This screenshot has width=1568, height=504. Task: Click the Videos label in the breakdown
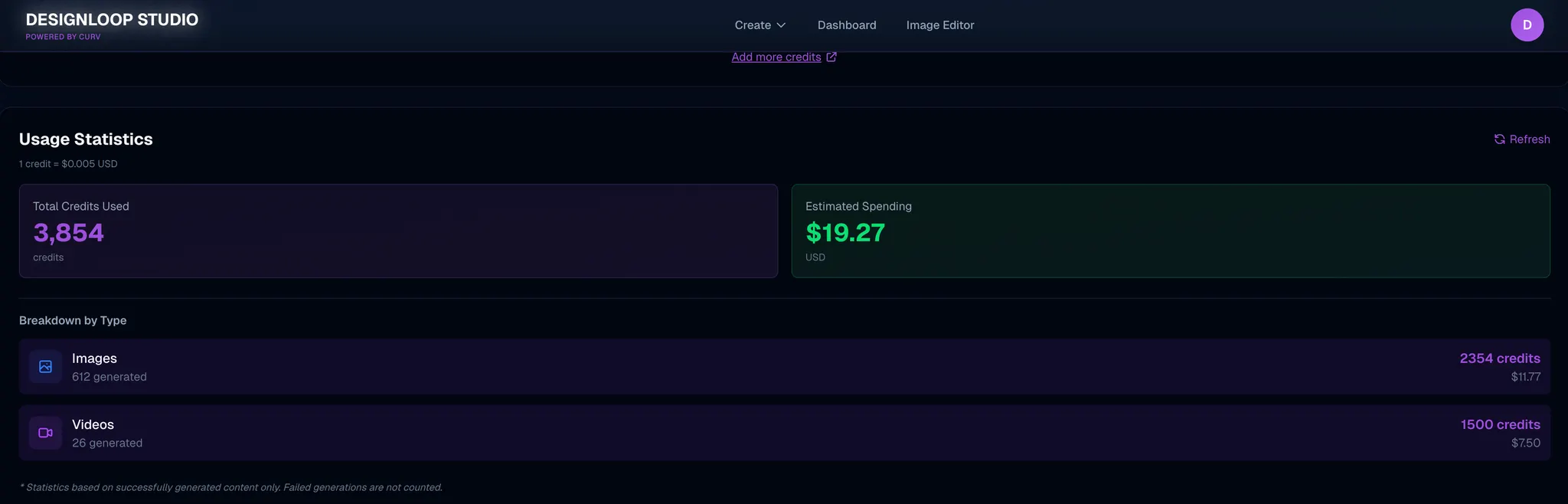(93, 424)
